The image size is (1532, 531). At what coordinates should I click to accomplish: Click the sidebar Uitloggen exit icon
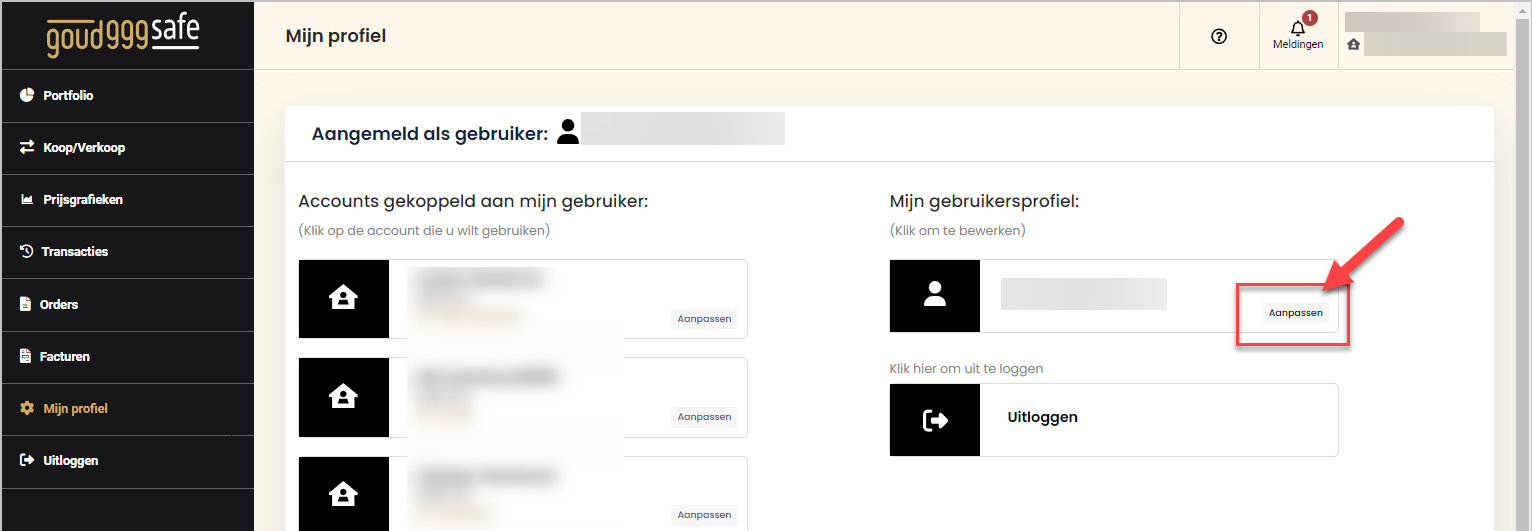tap(27, 461)
